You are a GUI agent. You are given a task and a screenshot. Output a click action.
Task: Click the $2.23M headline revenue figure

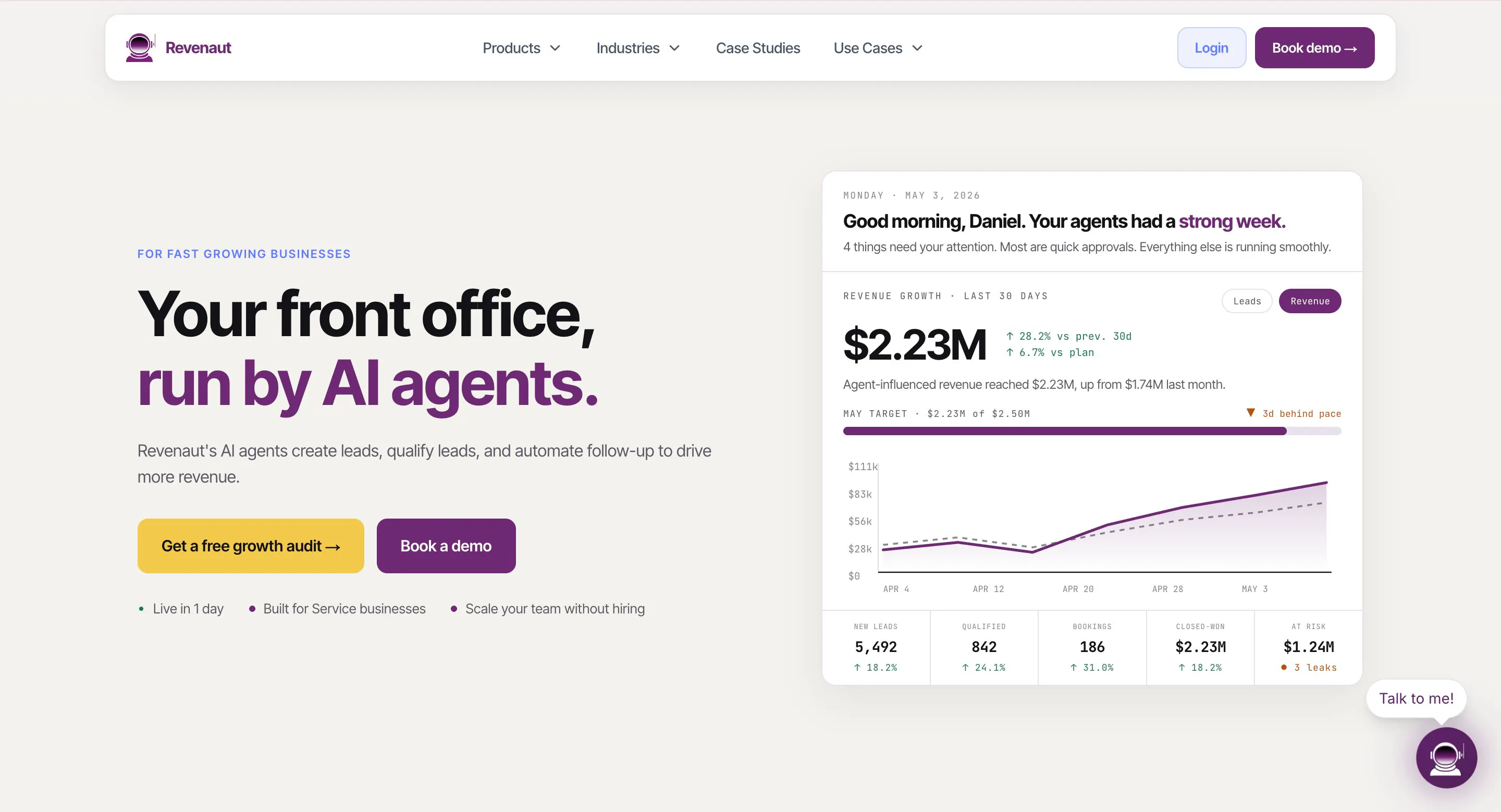914,345
